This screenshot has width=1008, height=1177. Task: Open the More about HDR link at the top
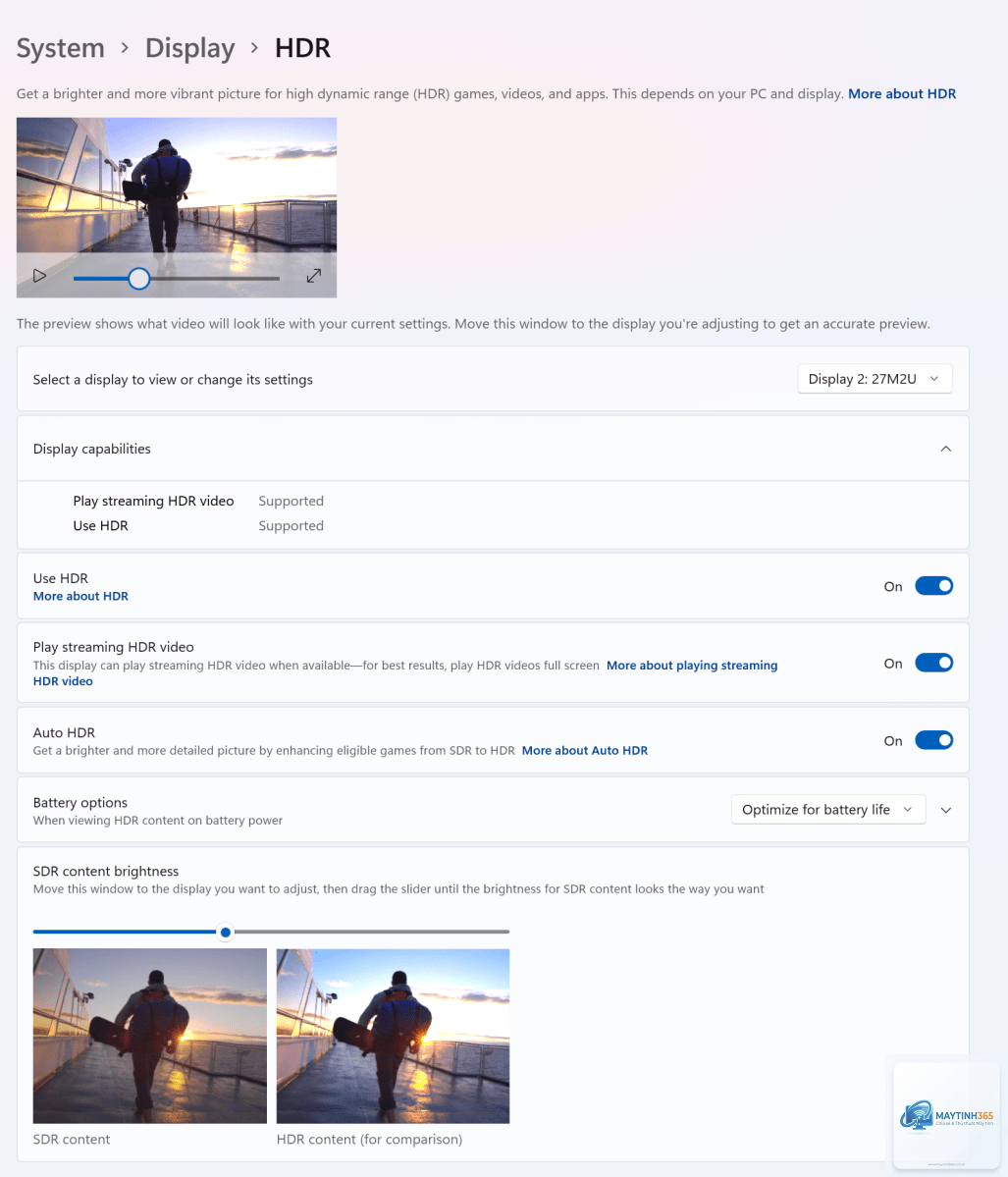(901, 94)
